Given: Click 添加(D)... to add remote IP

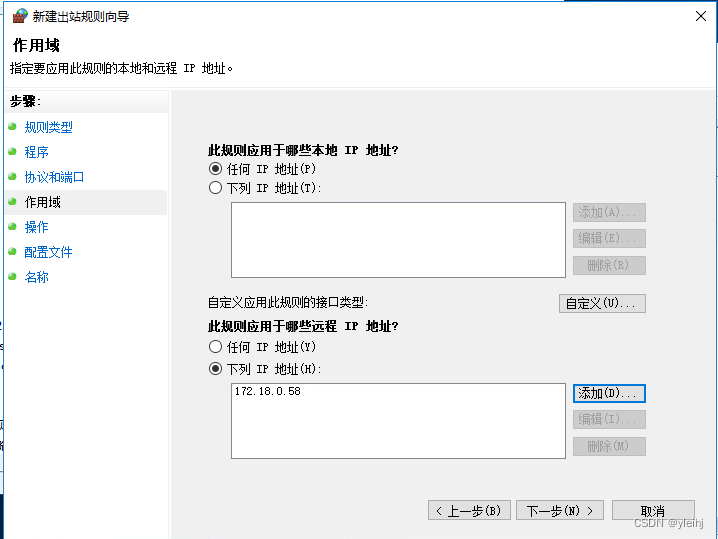Looking at the screenshot, I should 609,393.
